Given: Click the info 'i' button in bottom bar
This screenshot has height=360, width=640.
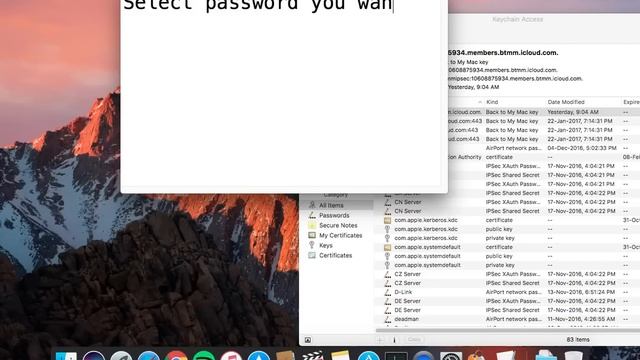Looking at the screenshot, I should [394, 340].
